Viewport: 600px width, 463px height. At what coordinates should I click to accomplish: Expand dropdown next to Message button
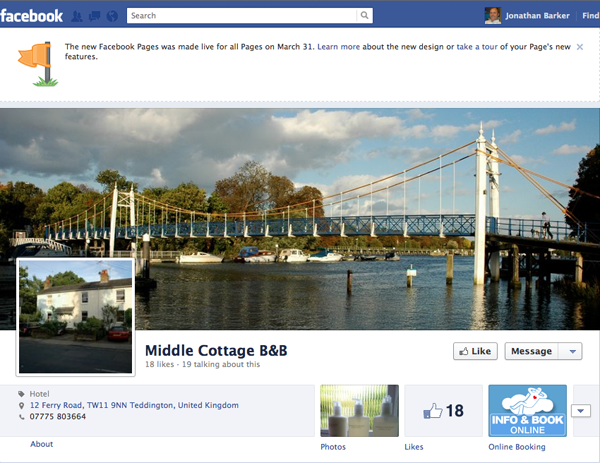point(572,351)
